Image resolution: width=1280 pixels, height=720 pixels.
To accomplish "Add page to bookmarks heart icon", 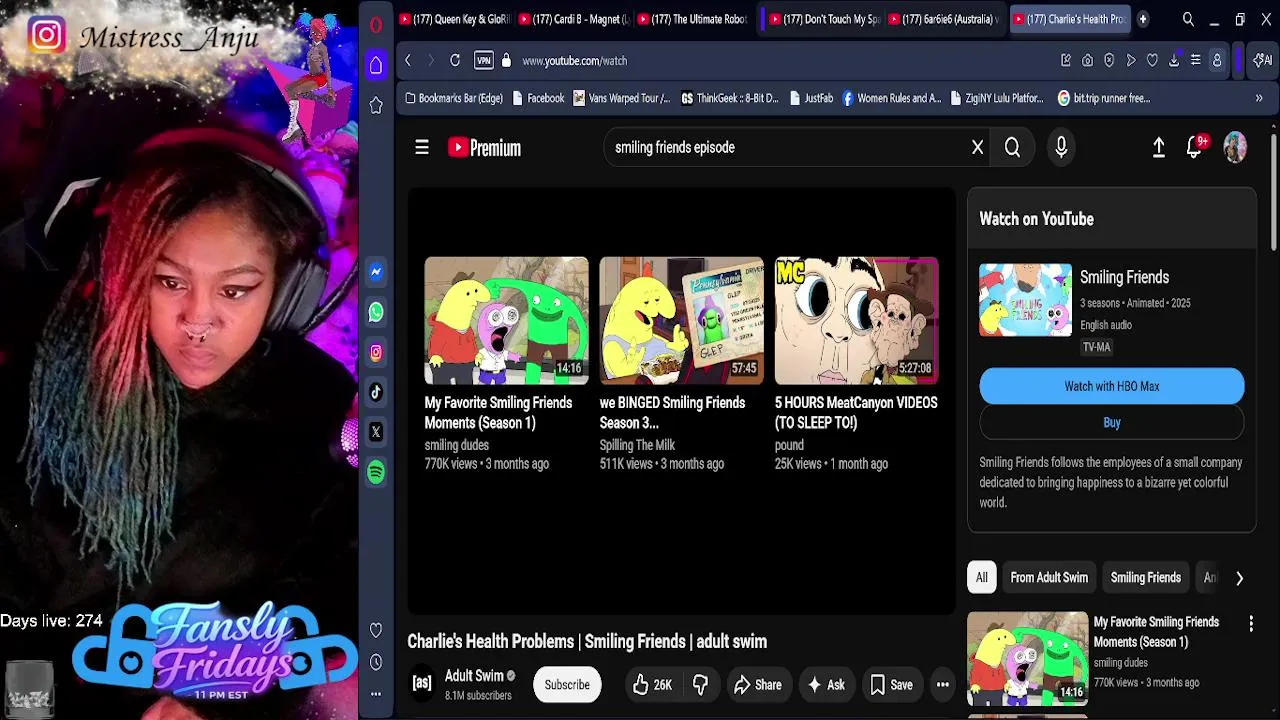I will click(x=1152, y=61).
